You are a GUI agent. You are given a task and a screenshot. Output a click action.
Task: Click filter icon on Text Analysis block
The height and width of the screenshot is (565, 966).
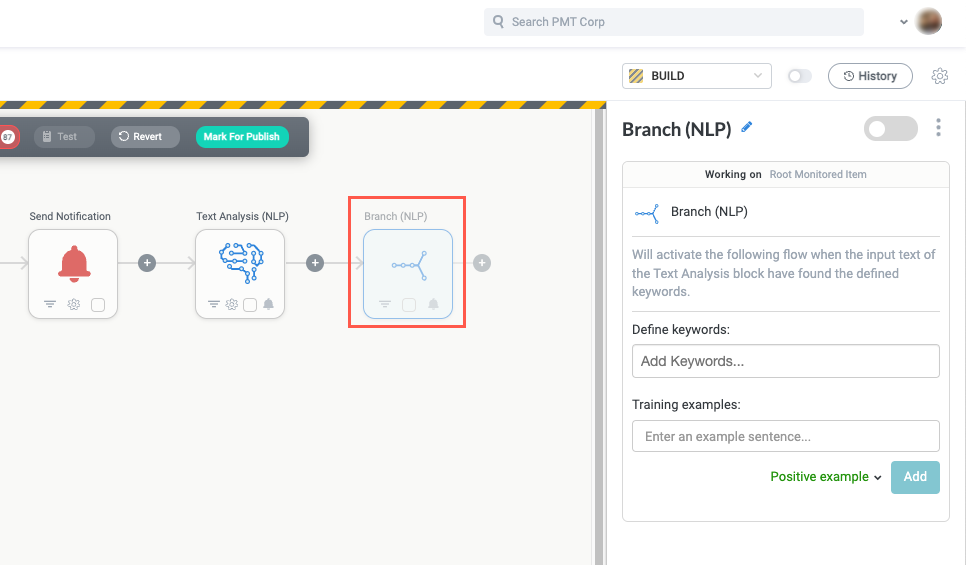(213, 305)
